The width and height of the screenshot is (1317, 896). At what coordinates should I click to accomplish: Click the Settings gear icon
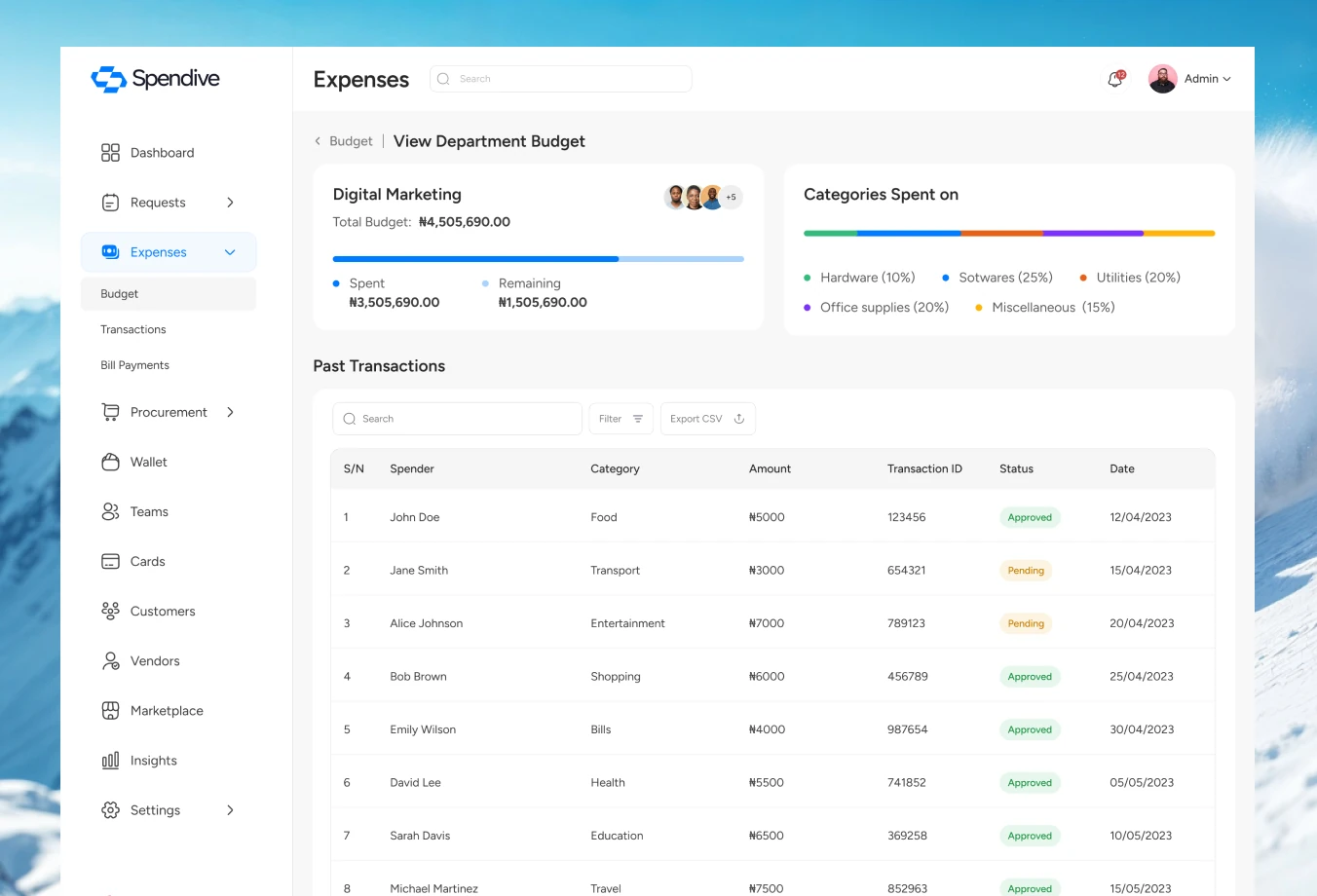[x=110, y=809]
